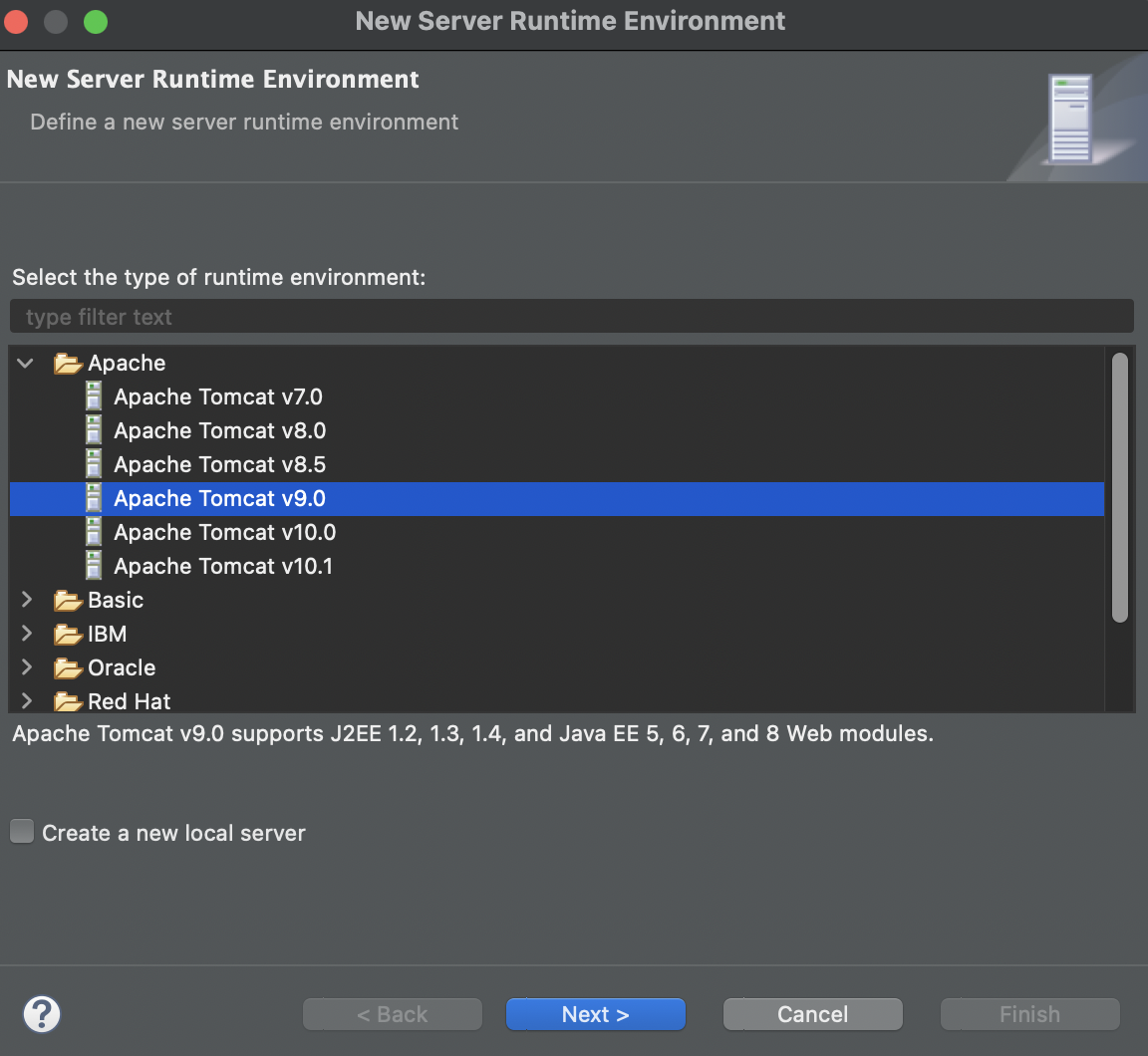Screen dimensions: 1148x1056
Task: Select Apache Tomcat v7.0 runtime
Action: [218, 396]
